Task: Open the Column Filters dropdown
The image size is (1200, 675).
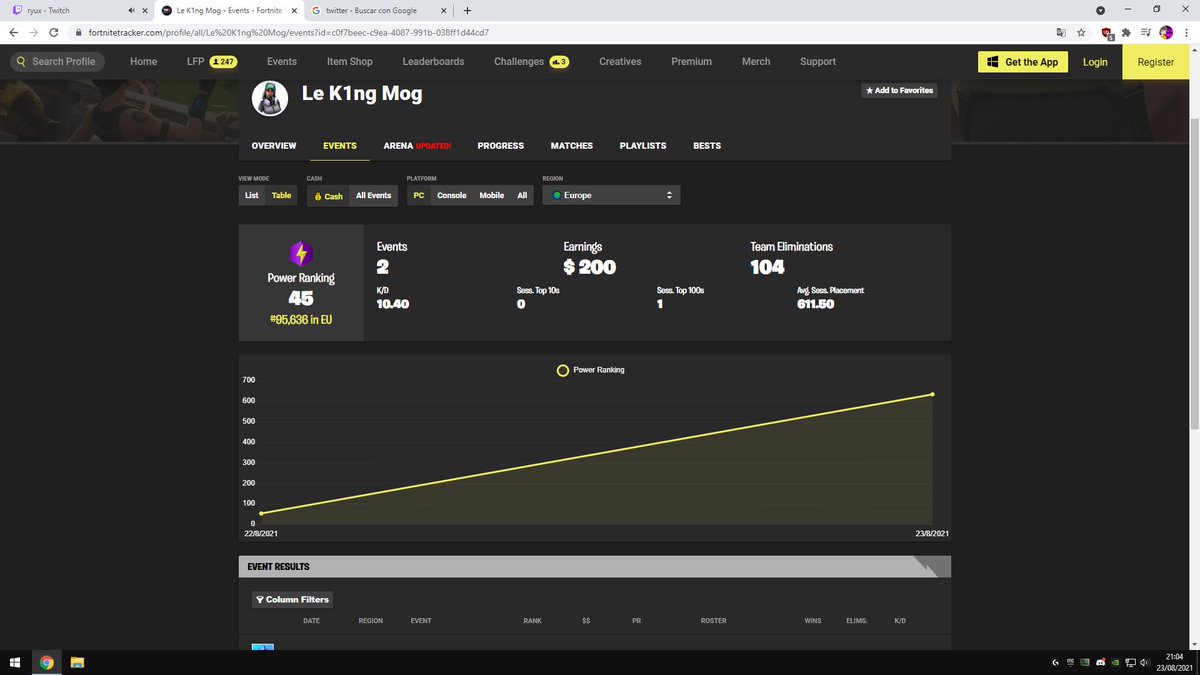Action: (292, 600)
